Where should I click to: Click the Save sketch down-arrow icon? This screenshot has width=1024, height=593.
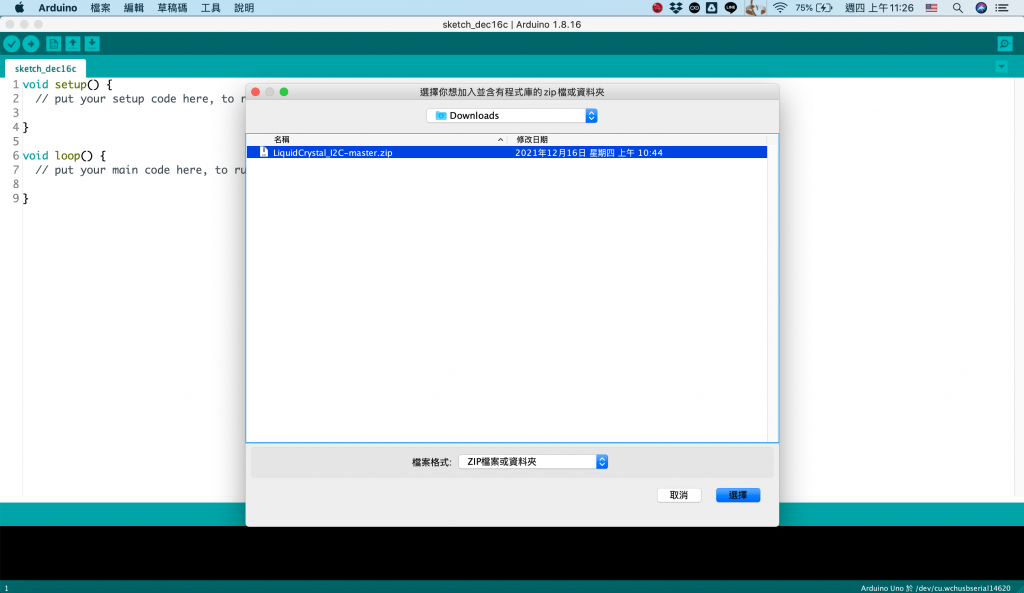point(92,44)
